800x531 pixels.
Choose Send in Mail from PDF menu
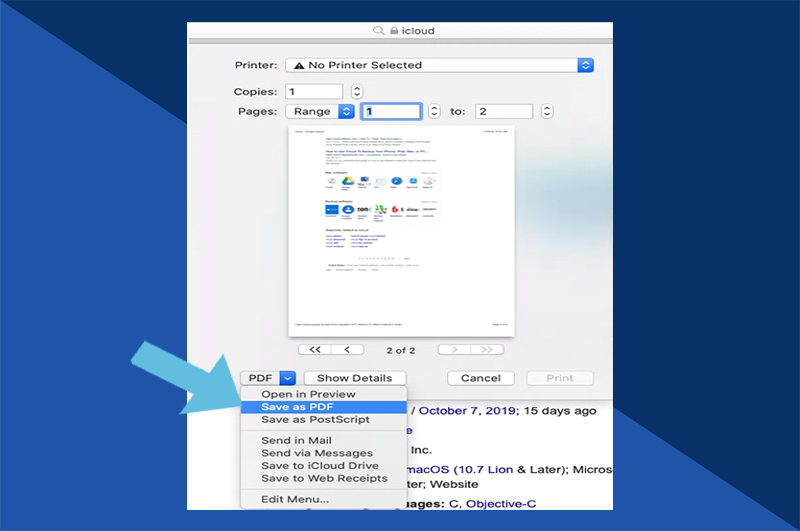click(297, 440)
